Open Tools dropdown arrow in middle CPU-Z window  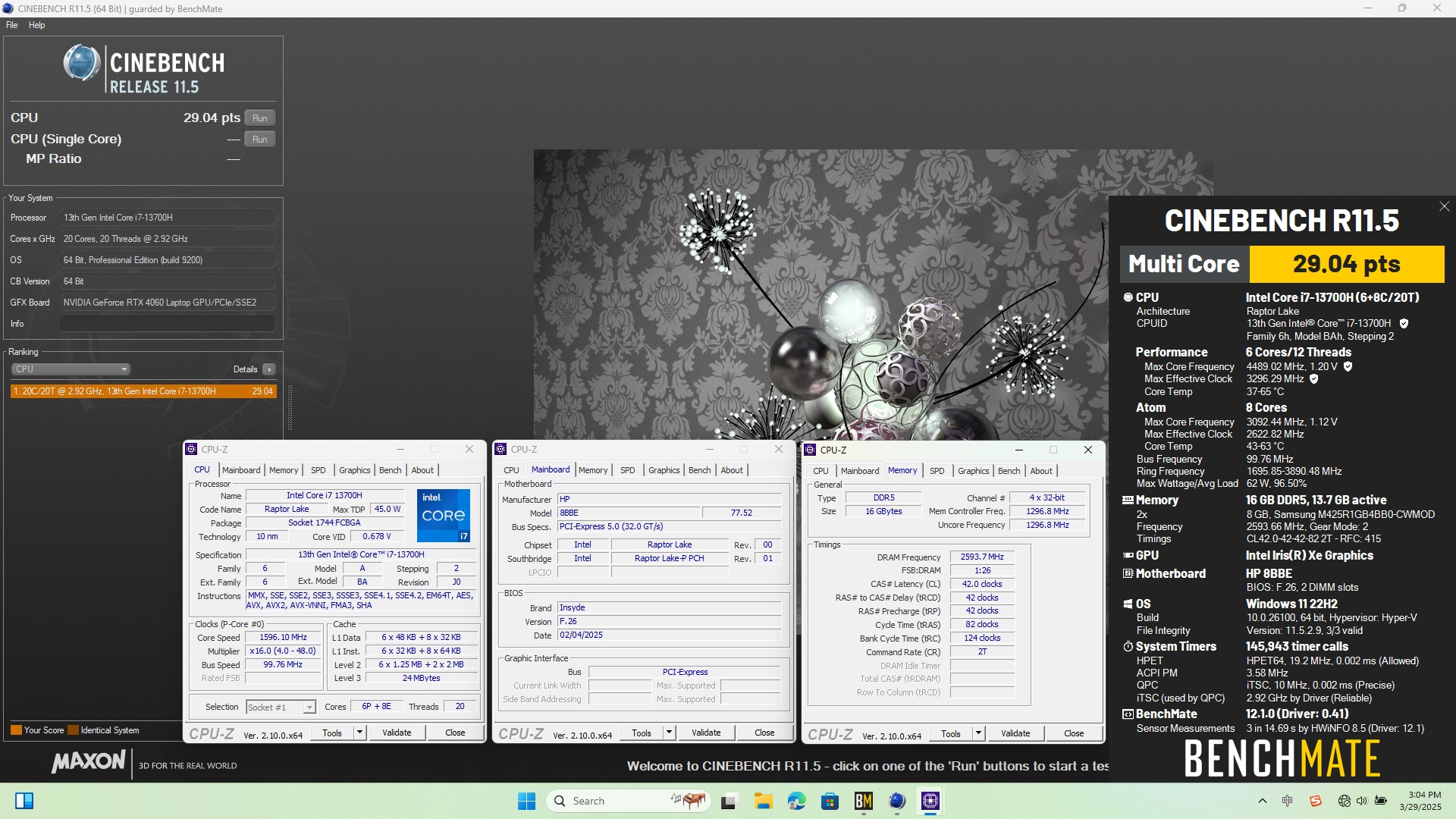point(669,733)
